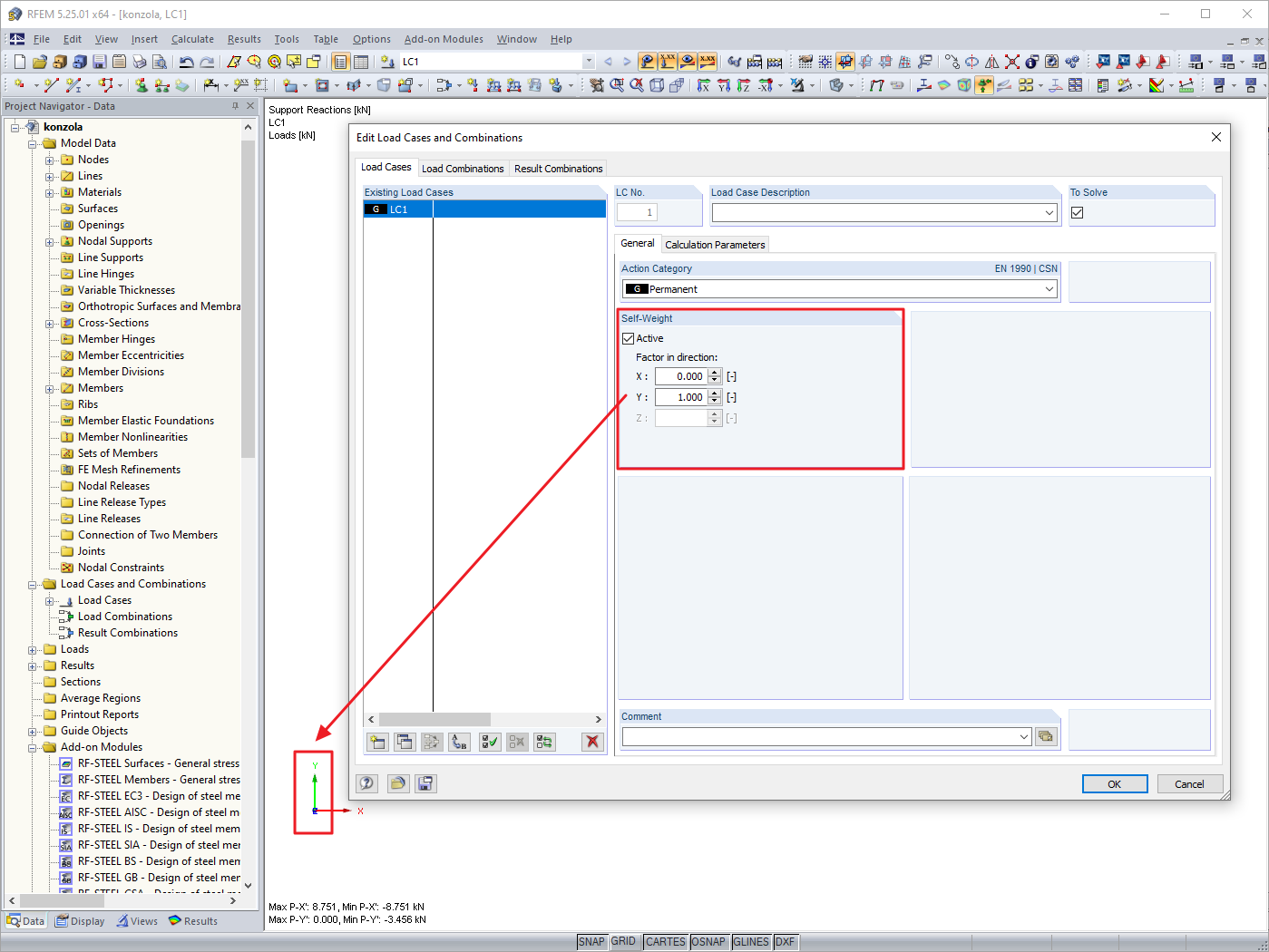Insert a new line from toolbar

click(x=51, y=85)
